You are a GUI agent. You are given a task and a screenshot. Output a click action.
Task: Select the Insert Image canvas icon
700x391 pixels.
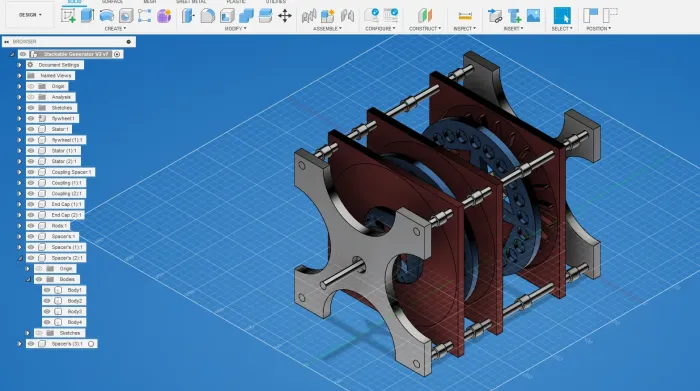coord(533,16)
